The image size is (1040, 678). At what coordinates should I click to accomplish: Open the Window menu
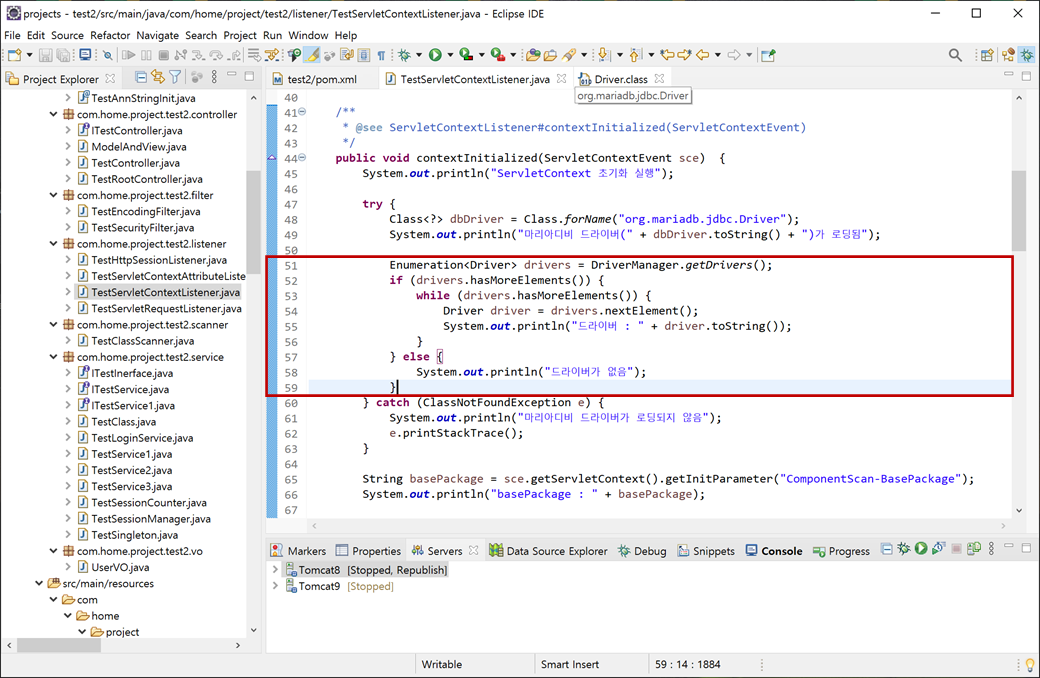tap(308, 35)
